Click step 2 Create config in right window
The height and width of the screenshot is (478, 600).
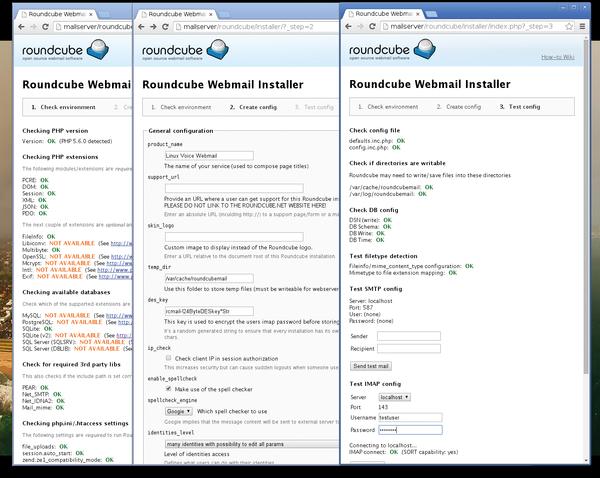459,107
